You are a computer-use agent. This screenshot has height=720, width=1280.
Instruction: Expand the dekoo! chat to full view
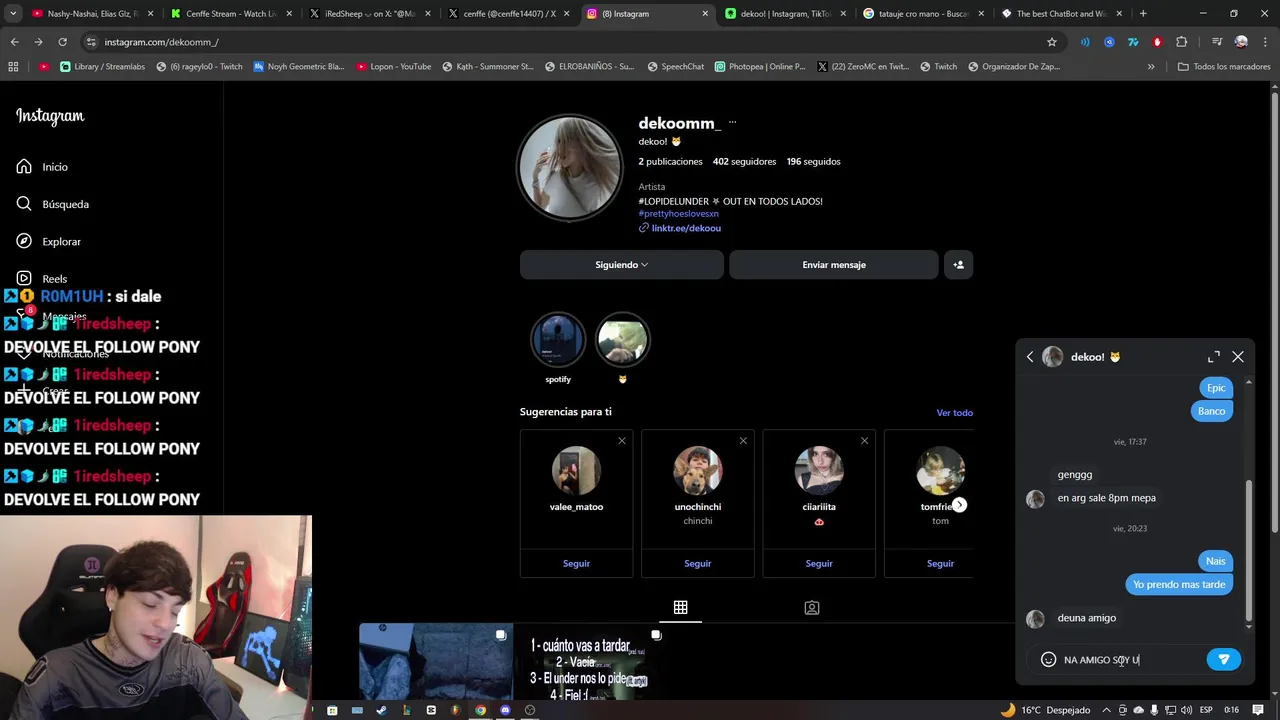tap(1214, 357)
